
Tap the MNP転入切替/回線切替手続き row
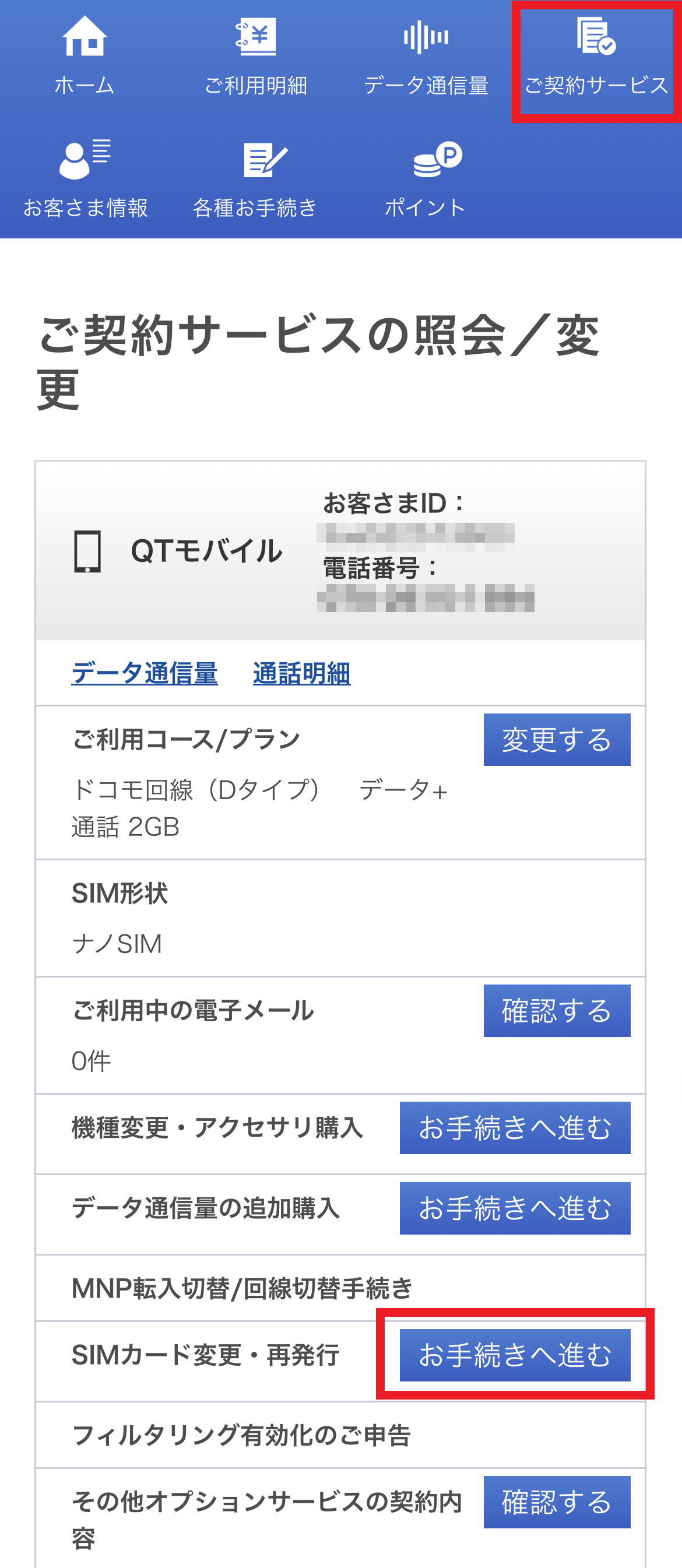click(x=242, y=1288)
